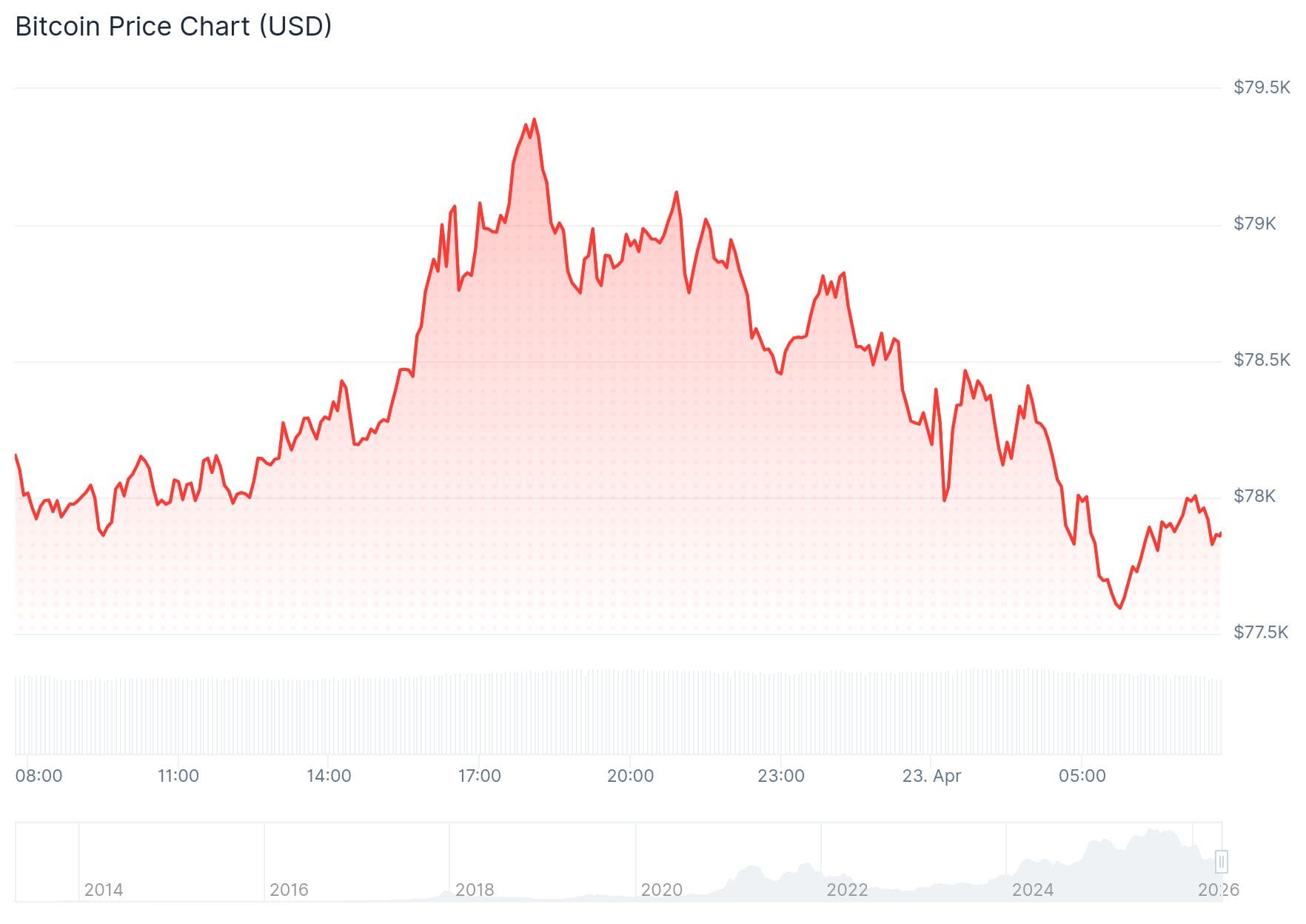Click the 2016 label in the navigator timeline
This screenshot has width=1306, height=924.
pos(289,889)
